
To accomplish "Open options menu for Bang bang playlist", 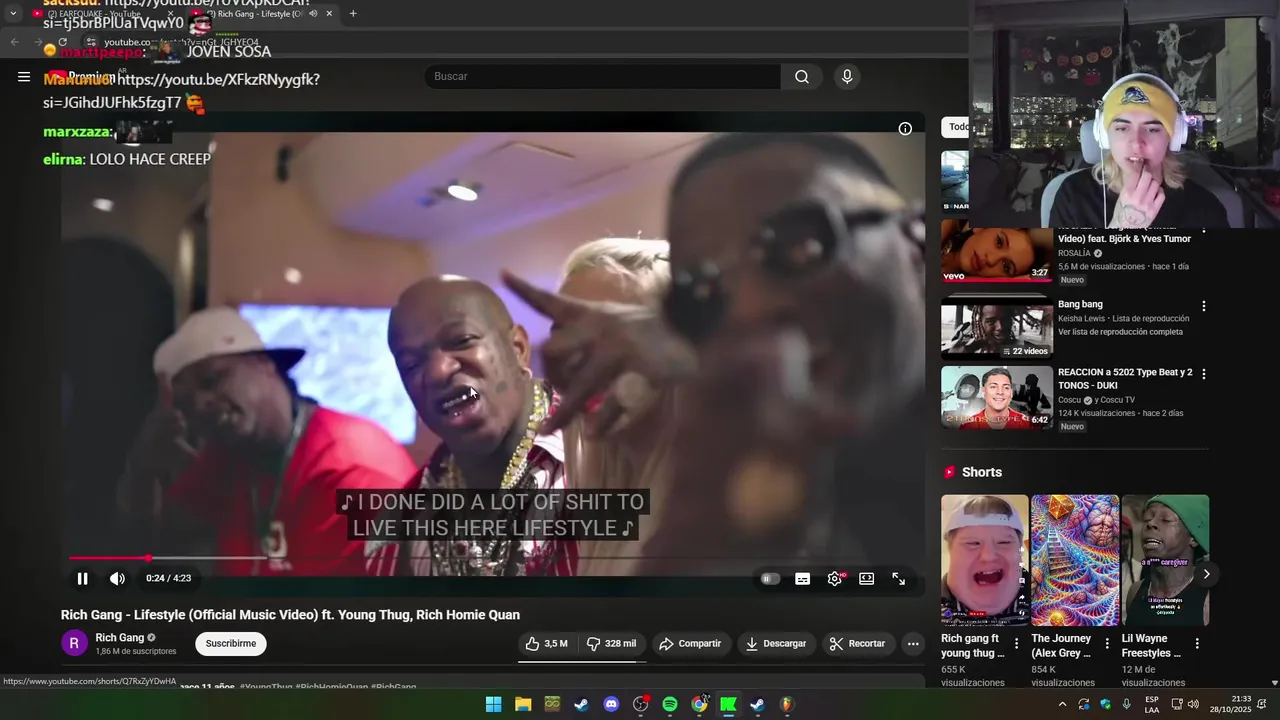I will point(1204,306).
